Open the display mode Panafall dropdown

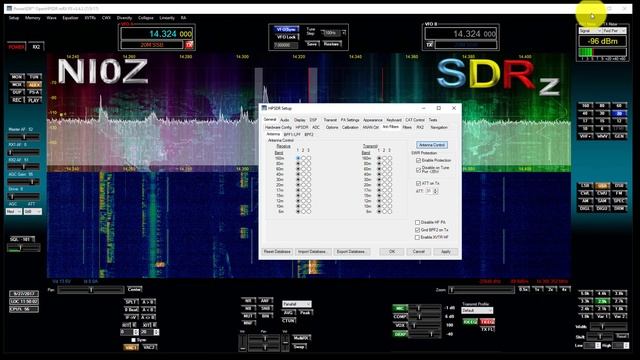(x=296, y=304)
